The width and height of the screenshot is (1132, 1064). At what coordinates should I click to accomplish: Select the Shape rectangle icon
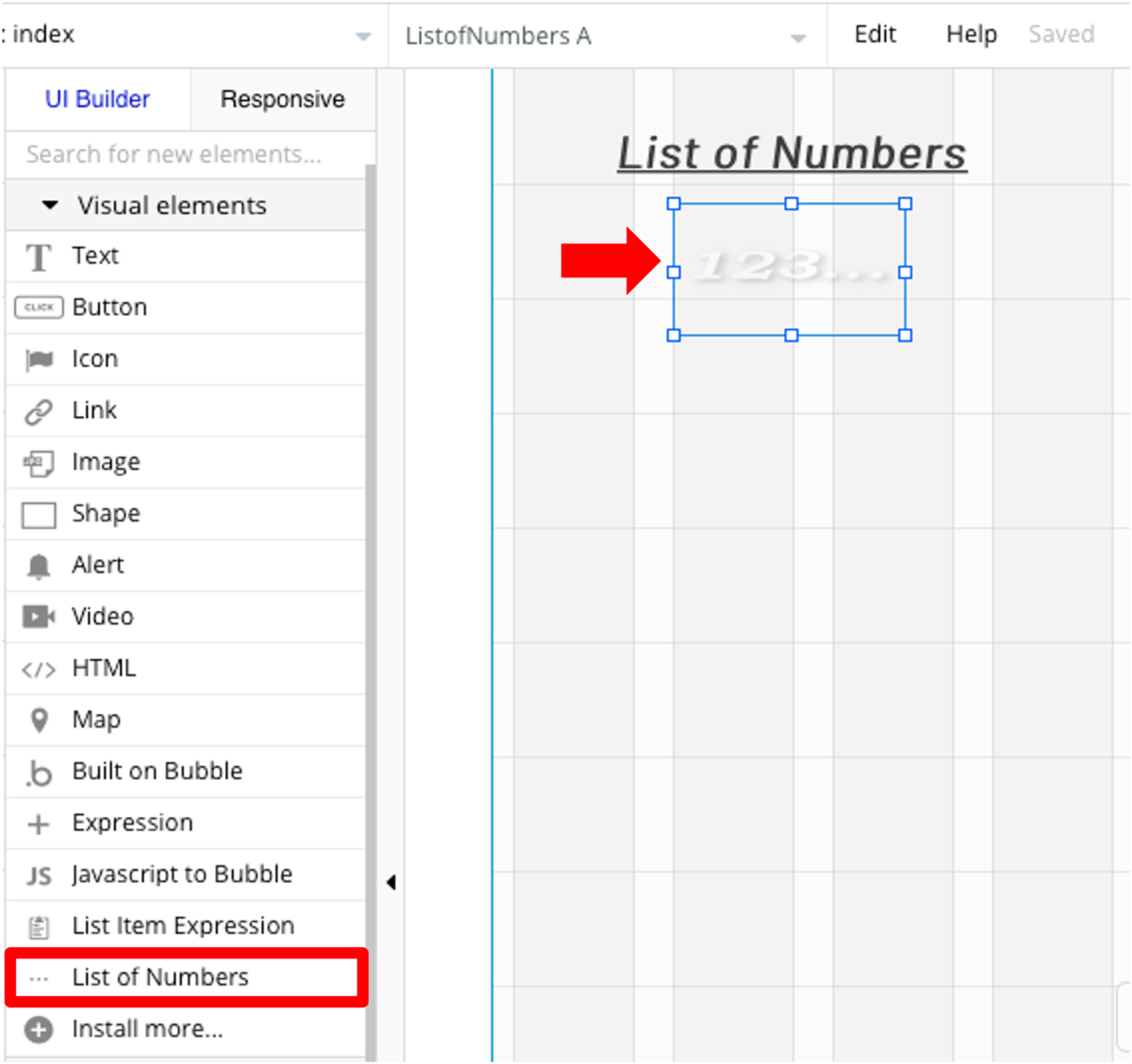(39, 515)
